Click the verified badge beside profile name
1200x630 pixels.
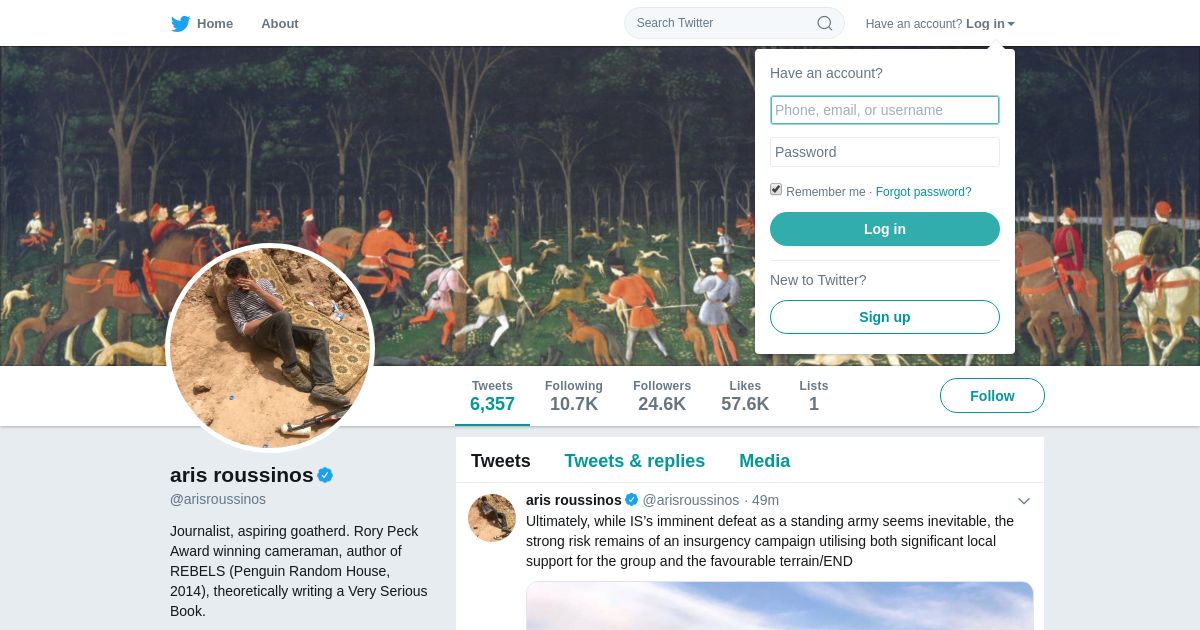325,475
